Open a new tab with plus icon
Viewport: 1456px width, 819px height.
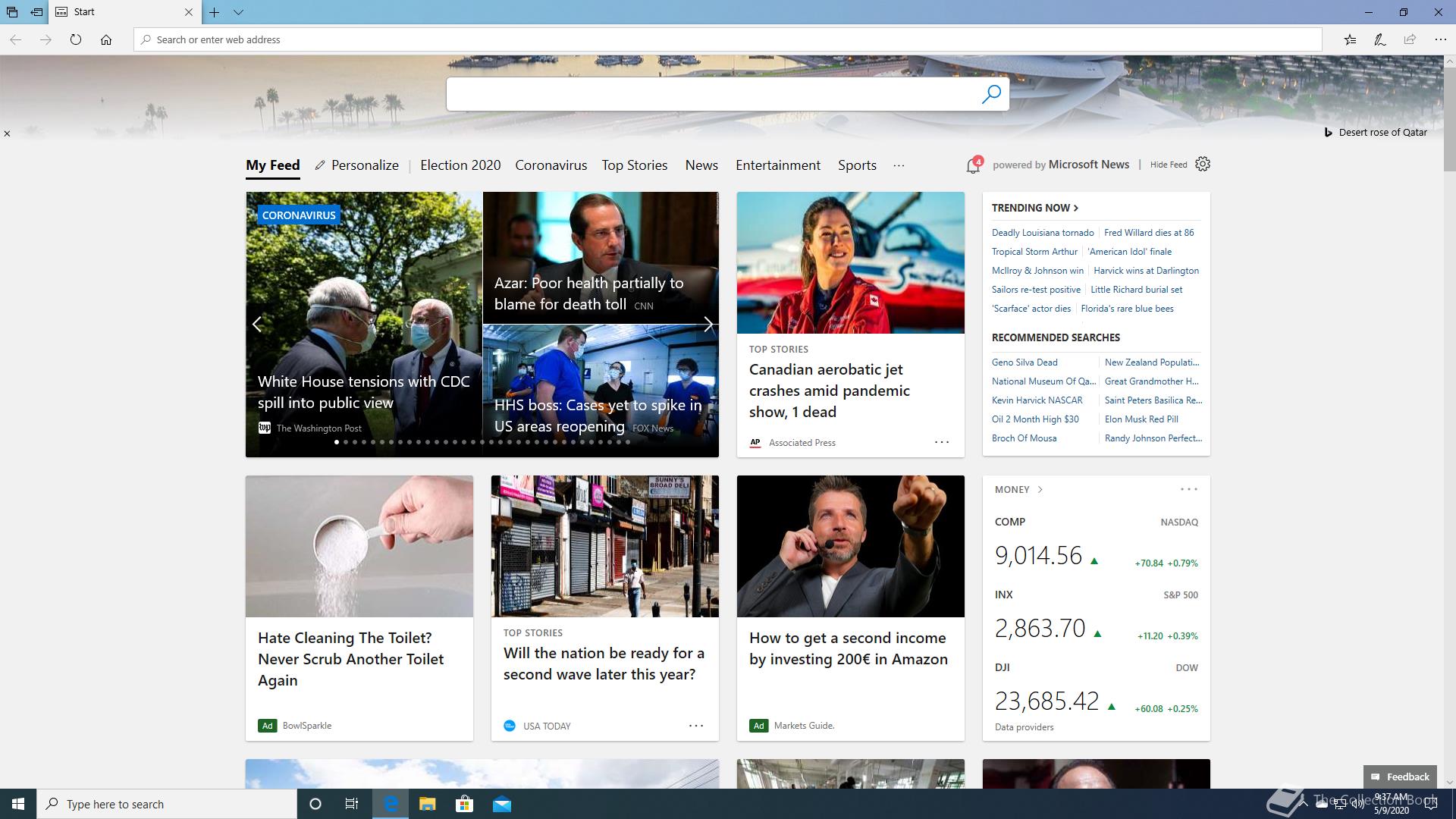coord(215,12)
